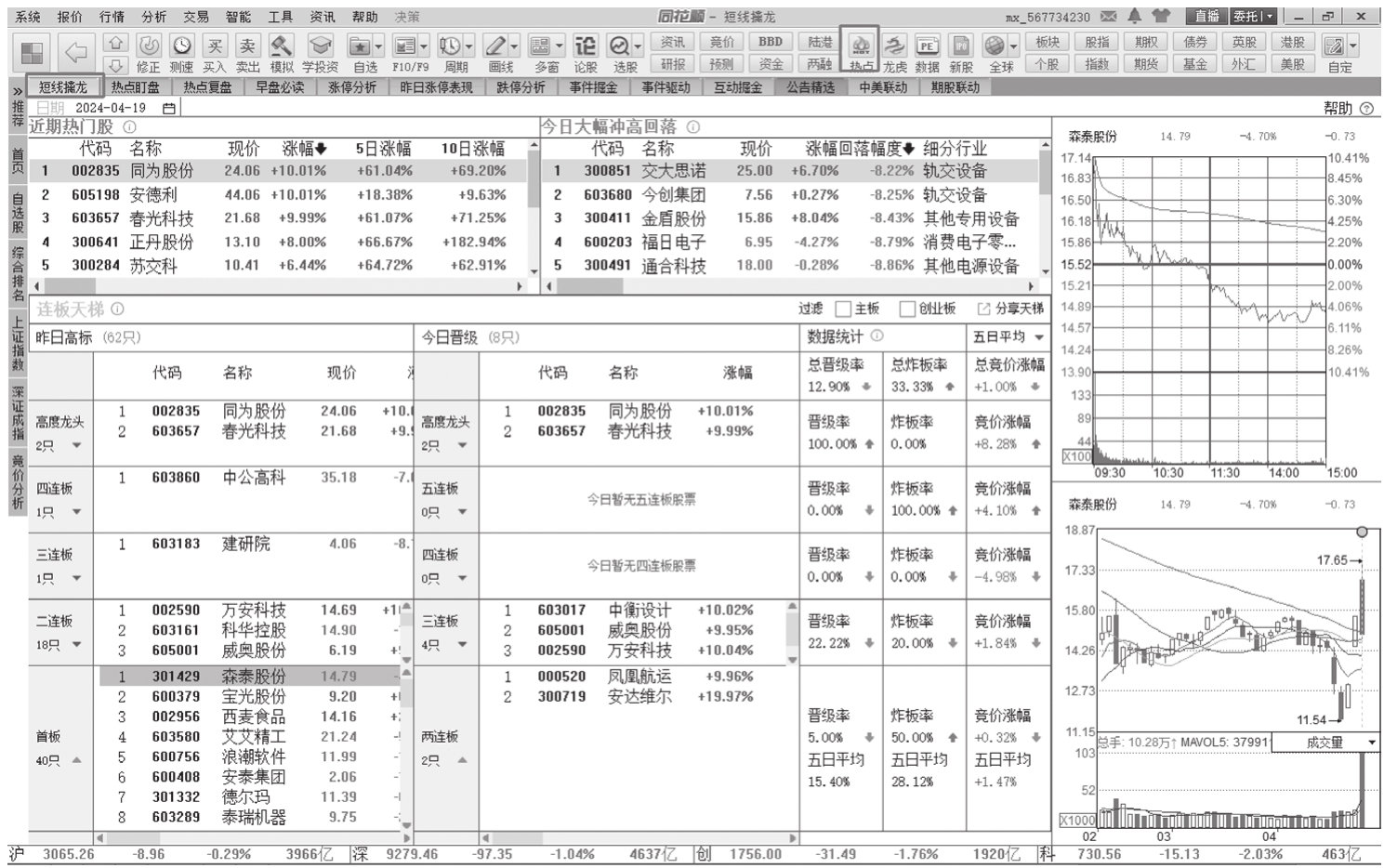Select the 300641 正丹股份 row
The image size is (1384, 868).
[278, 242]
